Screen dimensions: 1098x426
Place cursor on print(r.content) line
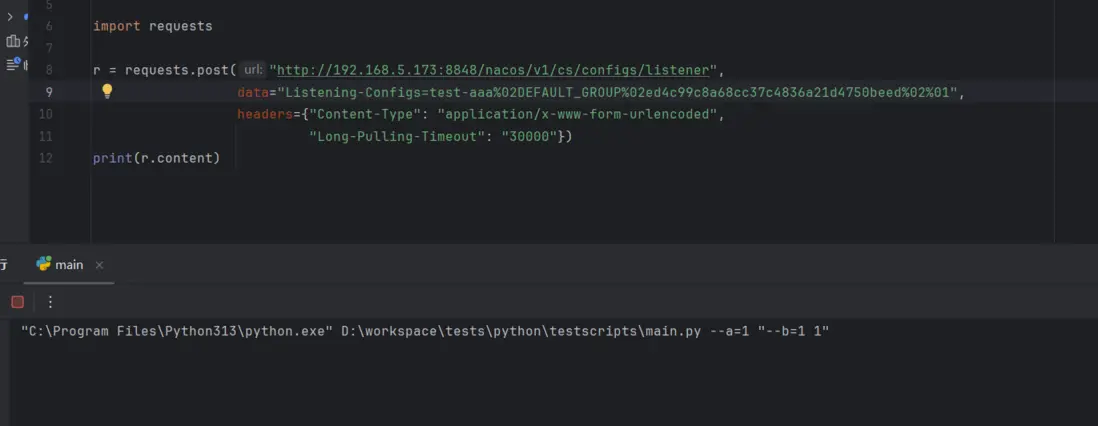point(156,158)
